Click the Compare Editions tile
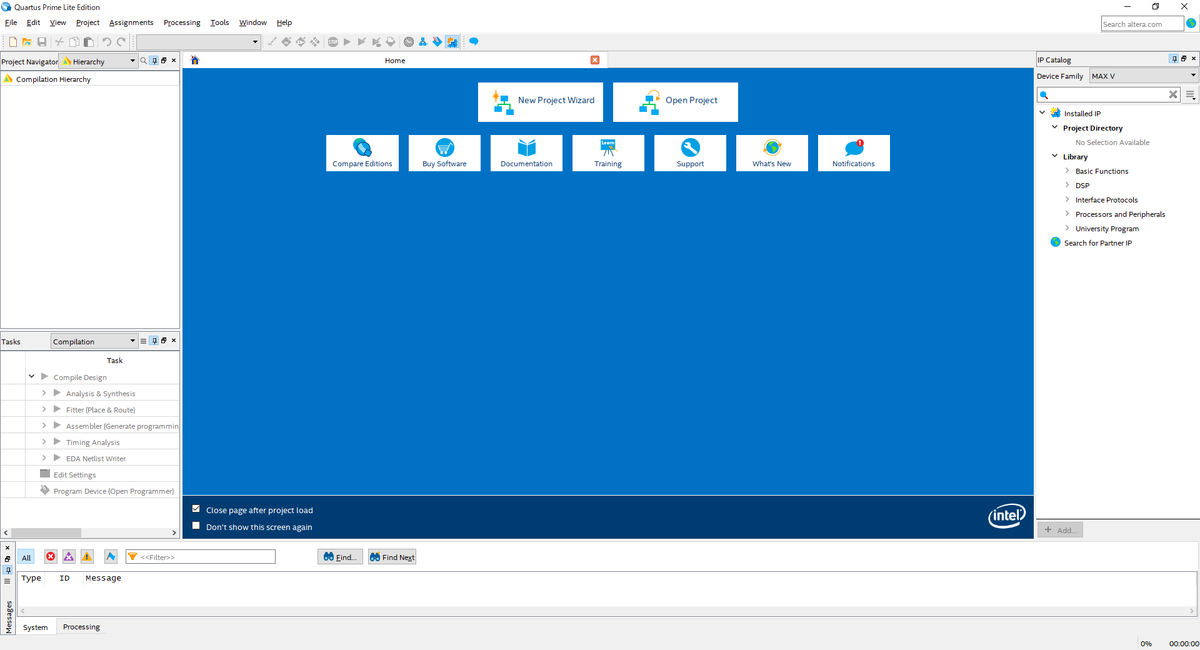Screen dimensions: 1200x650 pyautogui.click(x=362, y=153)
